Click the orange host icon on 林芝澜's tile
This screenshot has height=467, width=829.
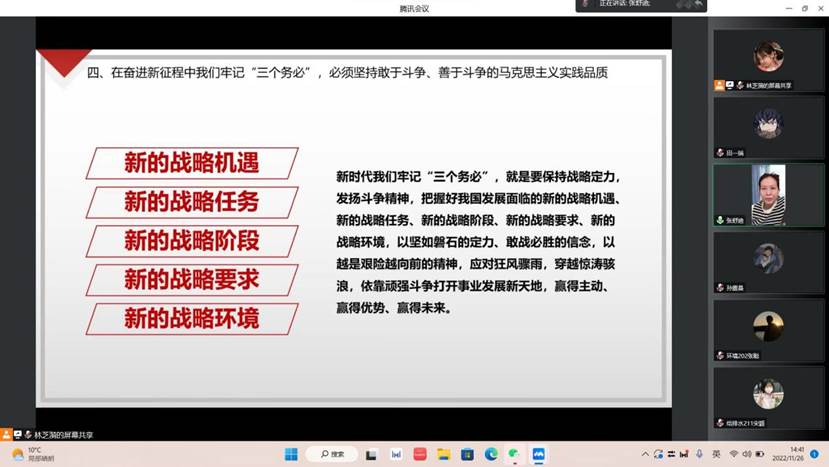719,86
